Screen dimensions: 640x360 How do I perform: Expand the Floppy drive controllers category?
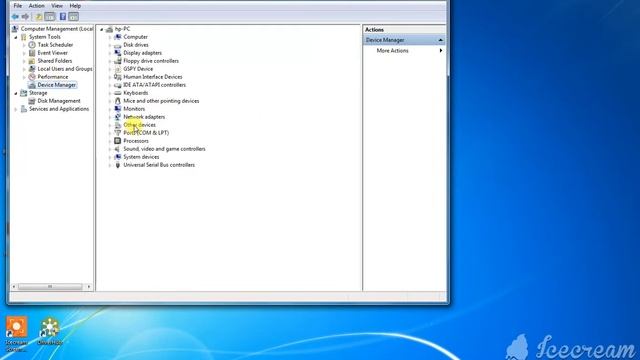110,61
